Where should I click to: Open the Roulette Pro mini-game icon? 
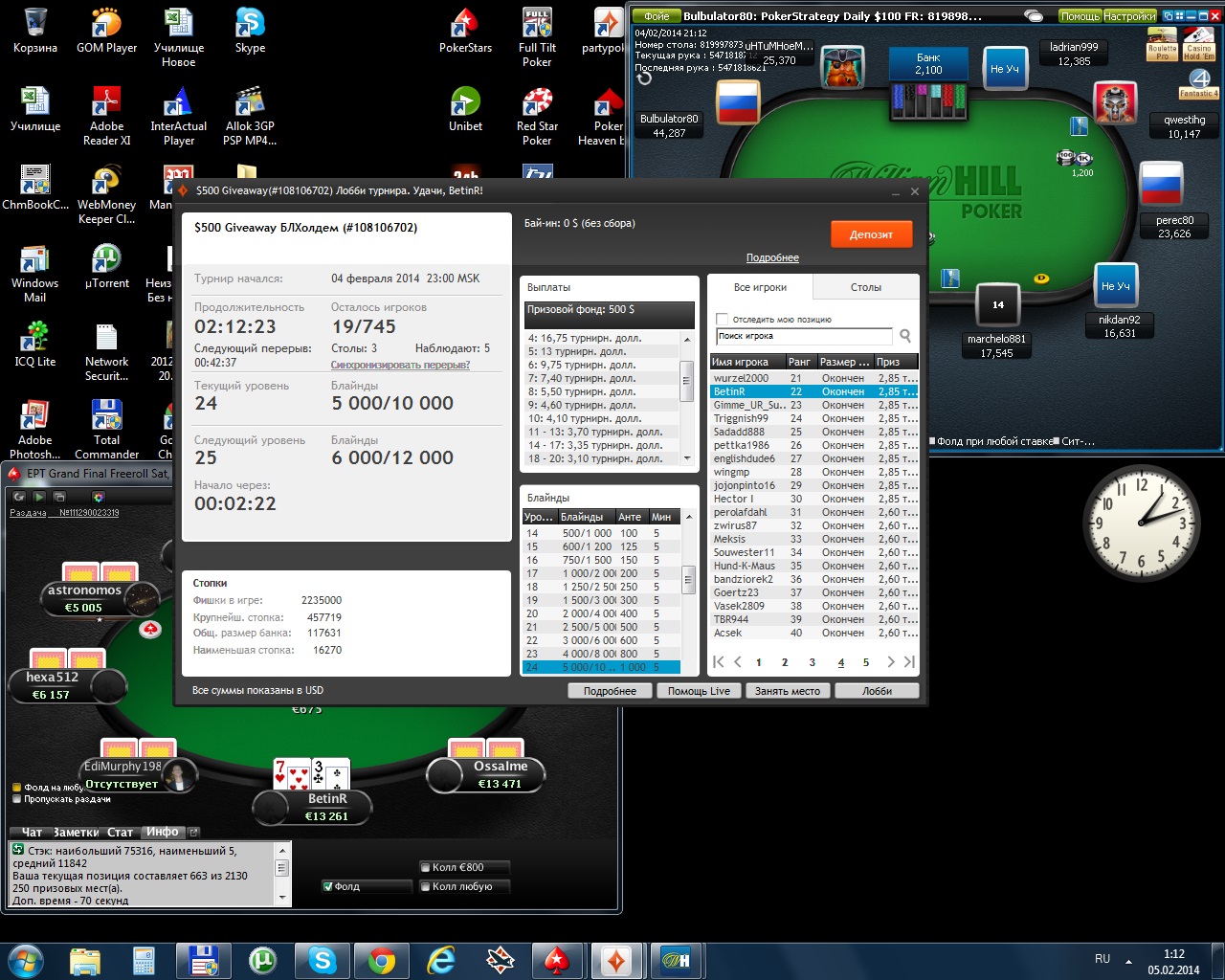[x=1162, y=44]
